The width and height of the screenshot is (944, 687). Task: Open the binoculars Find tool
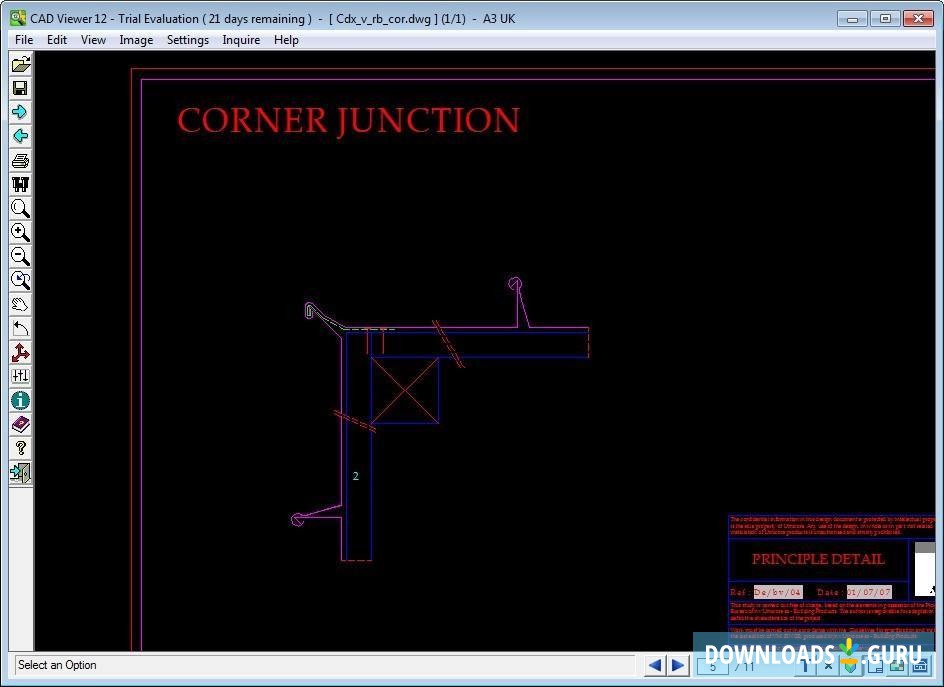(x=20, y=184)
